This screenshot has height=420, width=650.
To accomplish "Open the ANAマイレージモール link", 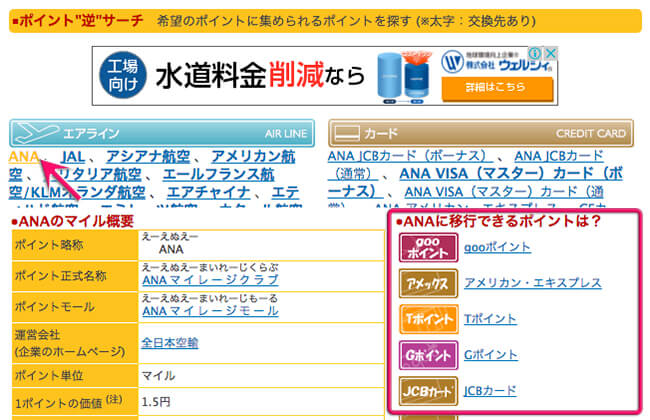I will (211, 311).
